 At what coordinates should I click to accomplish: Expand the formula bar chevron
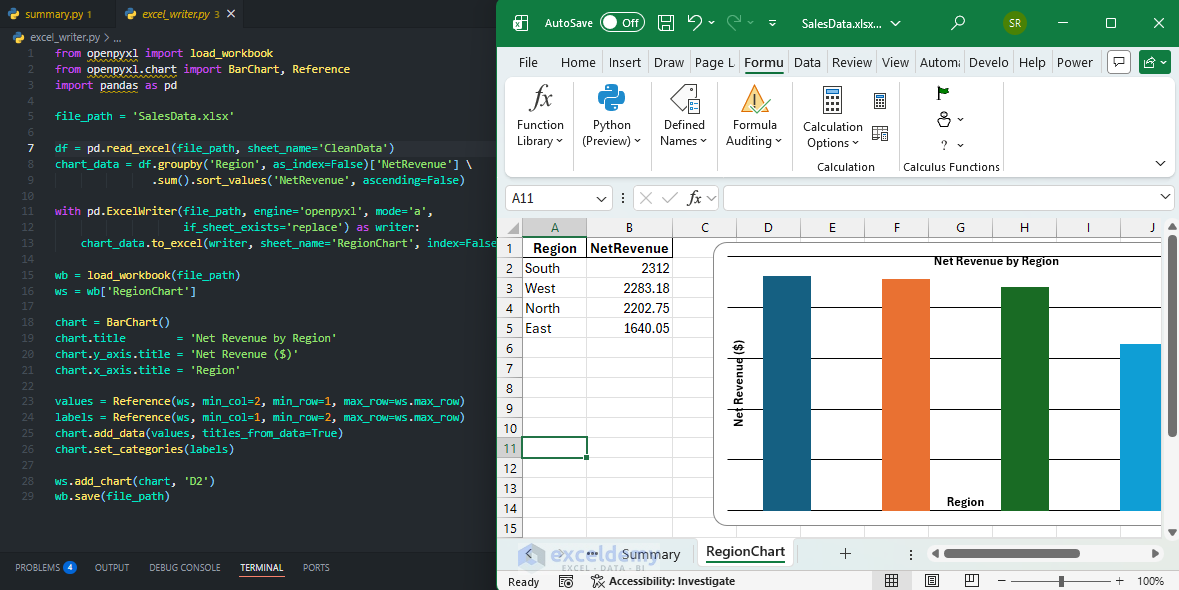click(1165, 198)
